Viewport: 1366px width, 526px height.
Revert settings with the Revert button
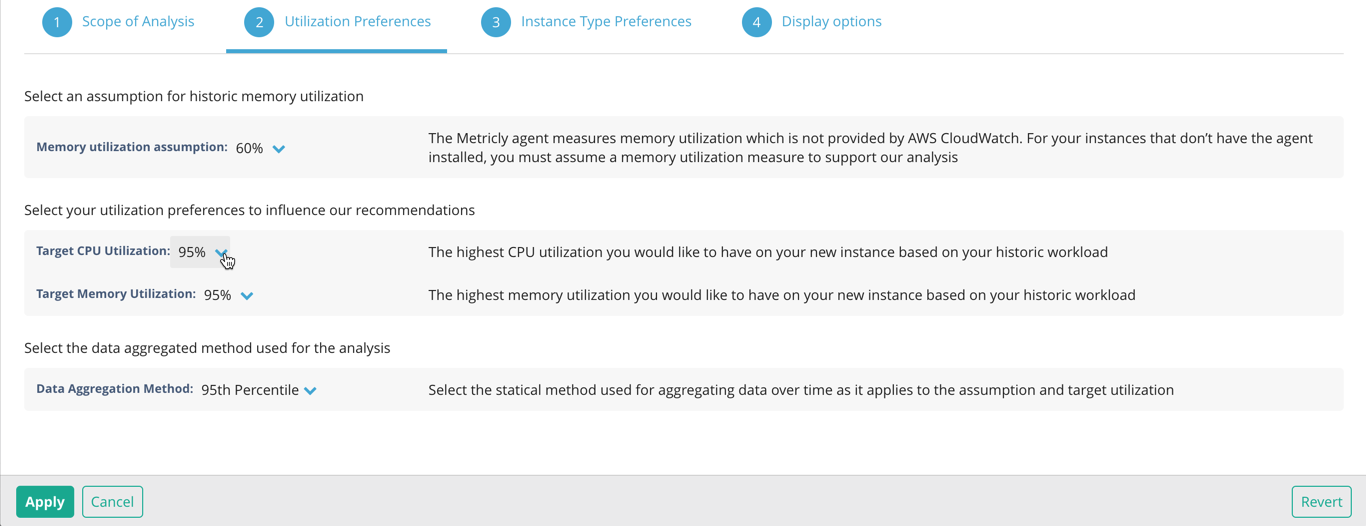[x=1321, y=502]
